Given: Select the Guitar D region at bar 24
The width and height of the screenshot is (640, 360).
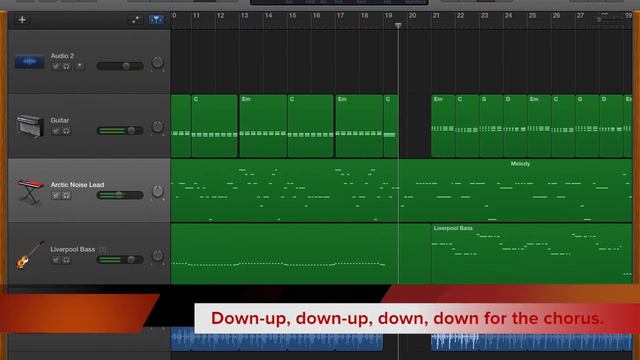Looking at the screenshot, I should pyautogui.click(x=516, y=126).
